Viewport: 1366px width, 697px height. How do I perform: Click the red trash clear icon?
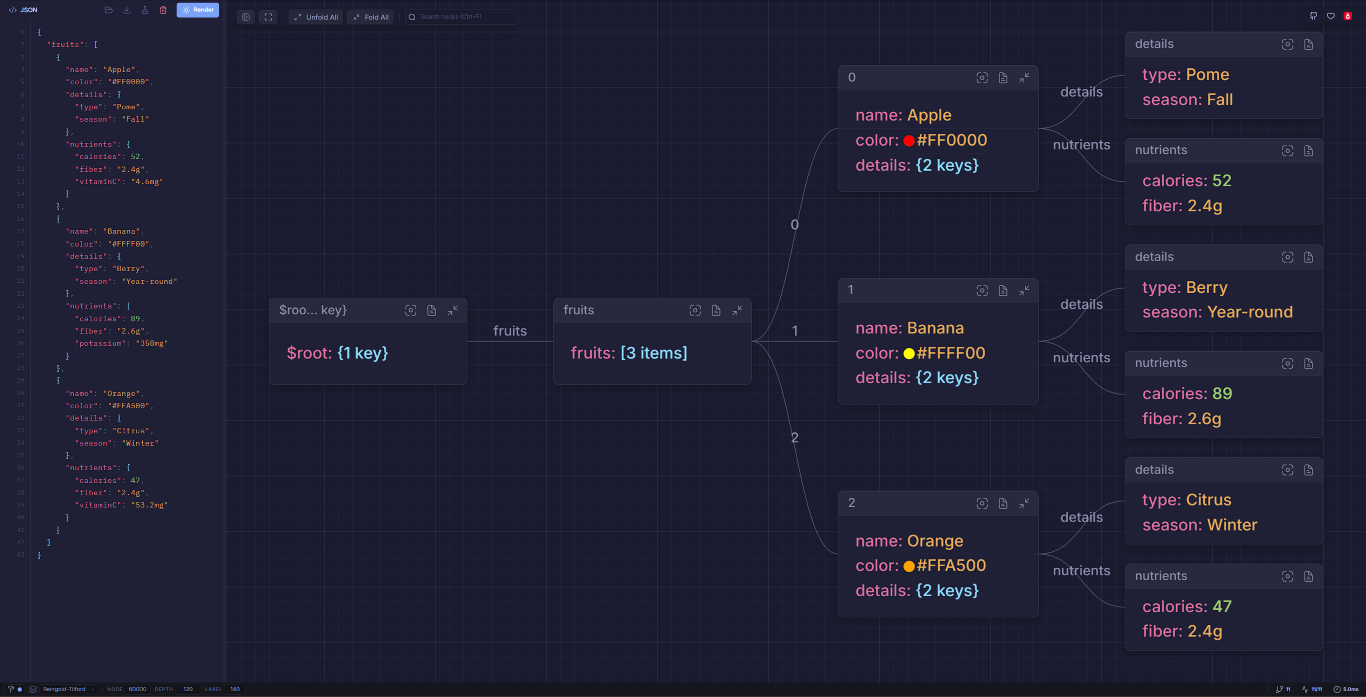coord(163,10)
